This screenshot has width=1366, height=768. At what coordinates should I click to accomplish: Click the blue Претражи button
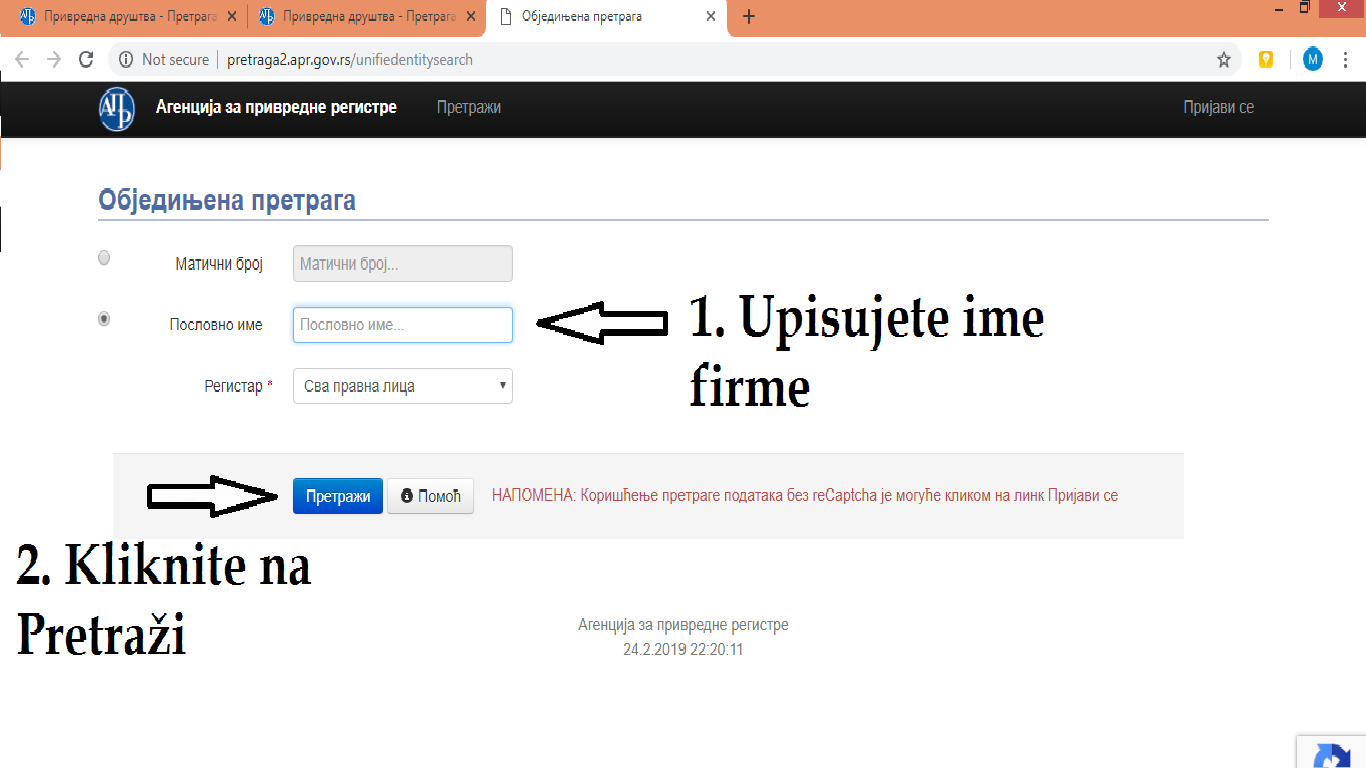pyautogui.click(x=338, y=496)
